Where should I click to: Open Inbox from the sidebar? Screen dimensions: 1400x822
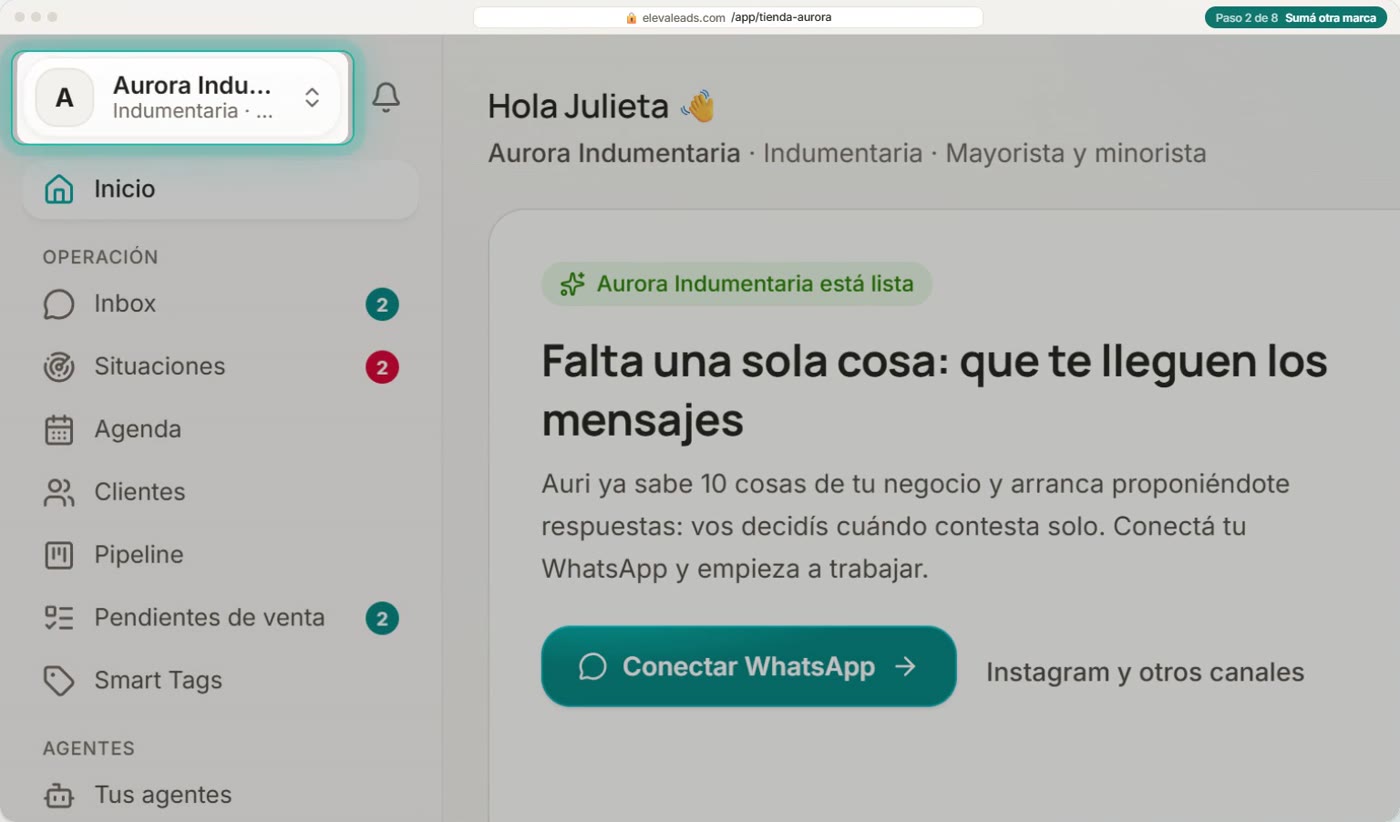tap(220, 304)
